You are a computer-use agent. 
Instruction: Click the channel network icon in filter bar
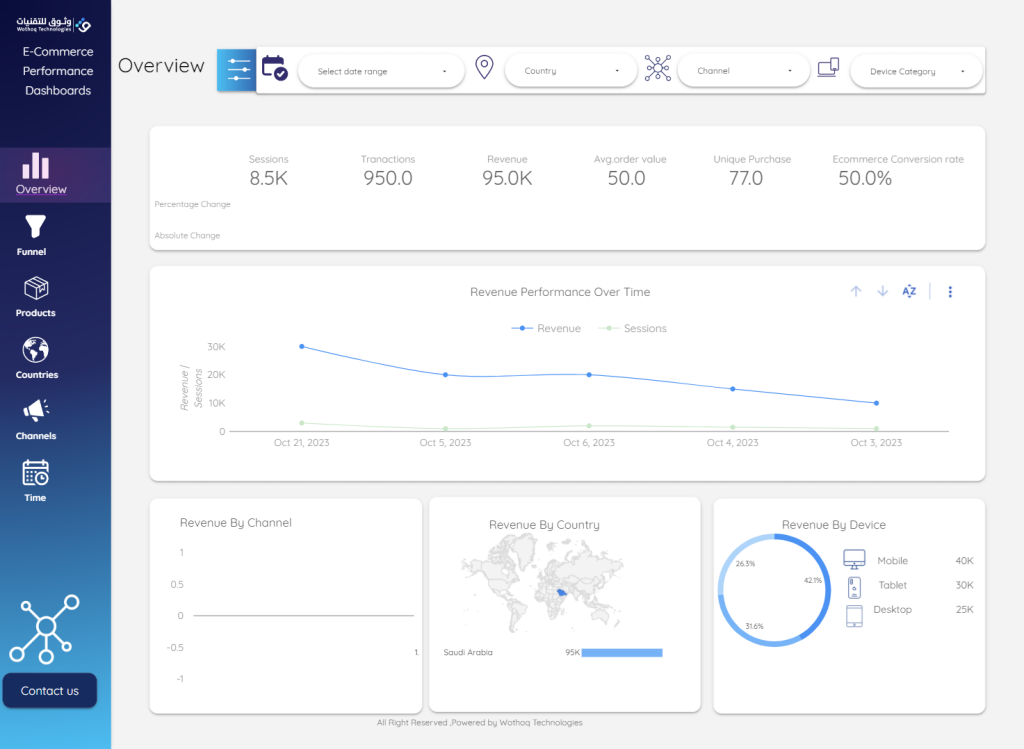coord(657,68)
